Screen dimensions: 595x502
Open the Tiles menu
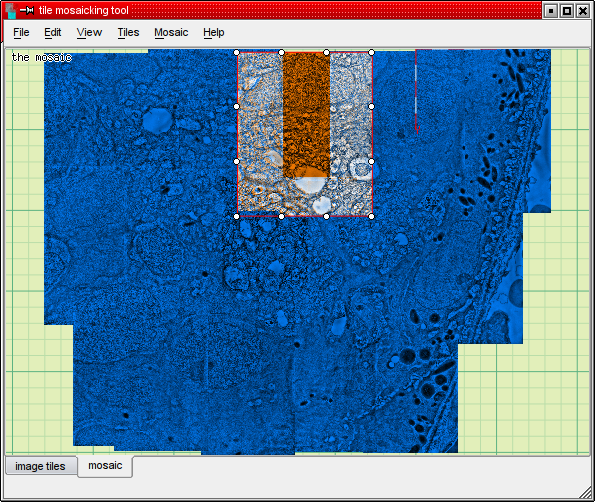pyautogui.click(x=128, y=33)
